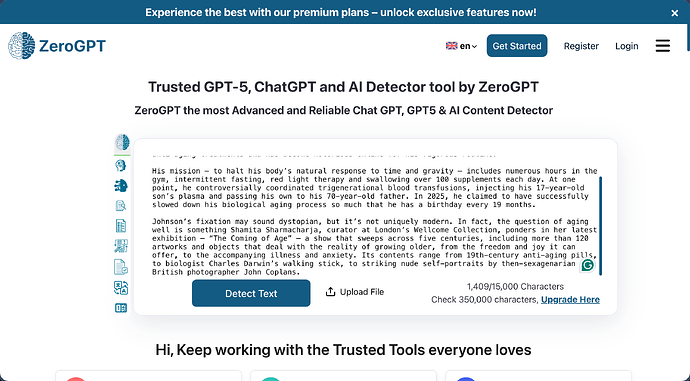This screenshot has height=381, width=690.
Task: Click the UK flag icon
Action: pos(451,46)
